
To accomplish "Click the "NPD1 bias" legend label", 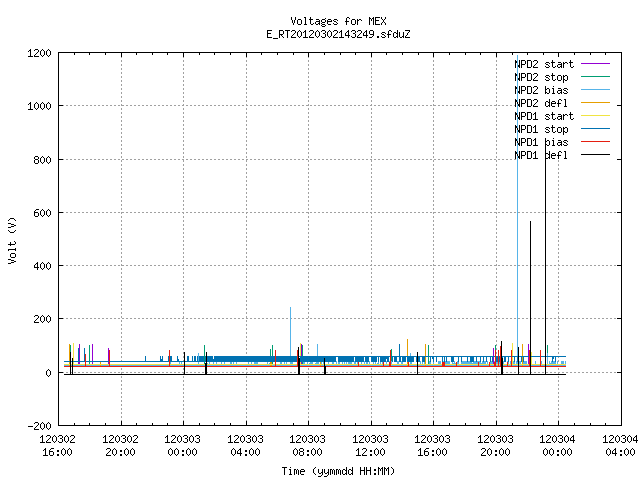I will 541,142.
